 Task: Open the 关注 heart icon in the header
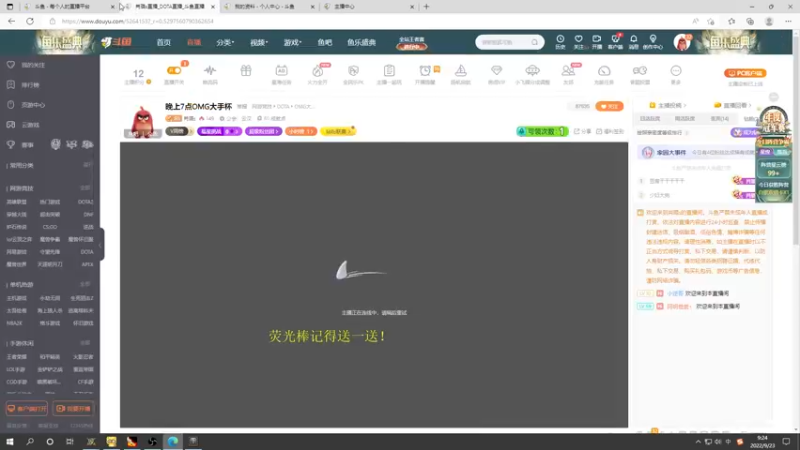click(x=578, y=42)
